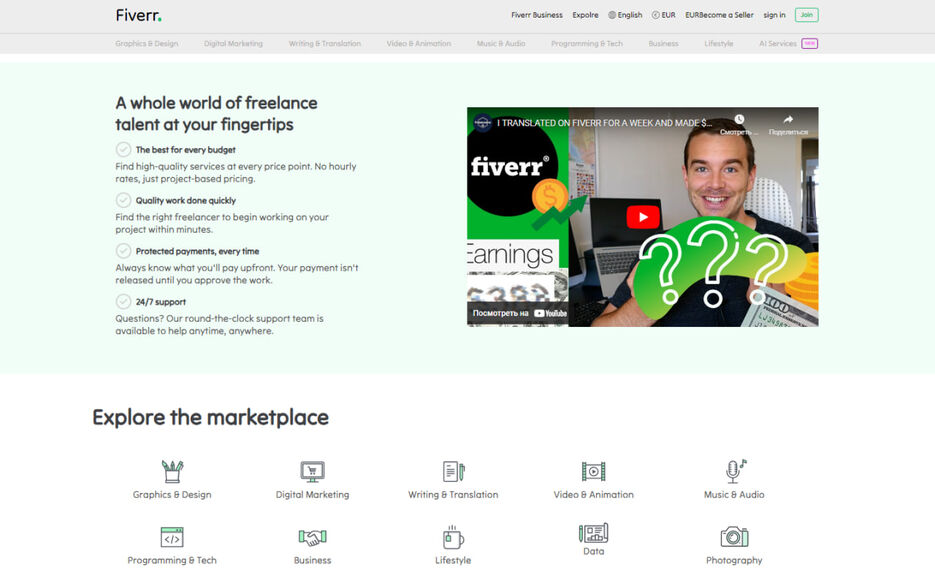
Task: Open the Graphics & Design nav menu
Action: pos(147,44)
